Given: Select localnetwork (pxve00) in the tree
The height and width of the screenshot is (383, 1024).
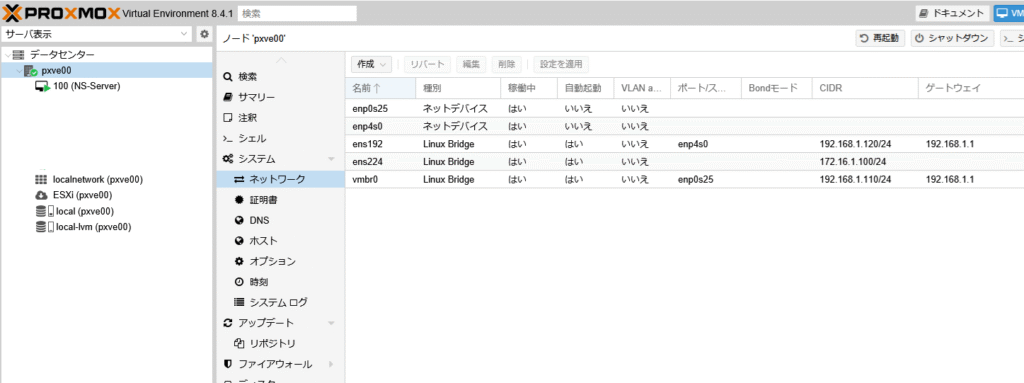Looking at the screenshot, I should [x=98, y=179].
